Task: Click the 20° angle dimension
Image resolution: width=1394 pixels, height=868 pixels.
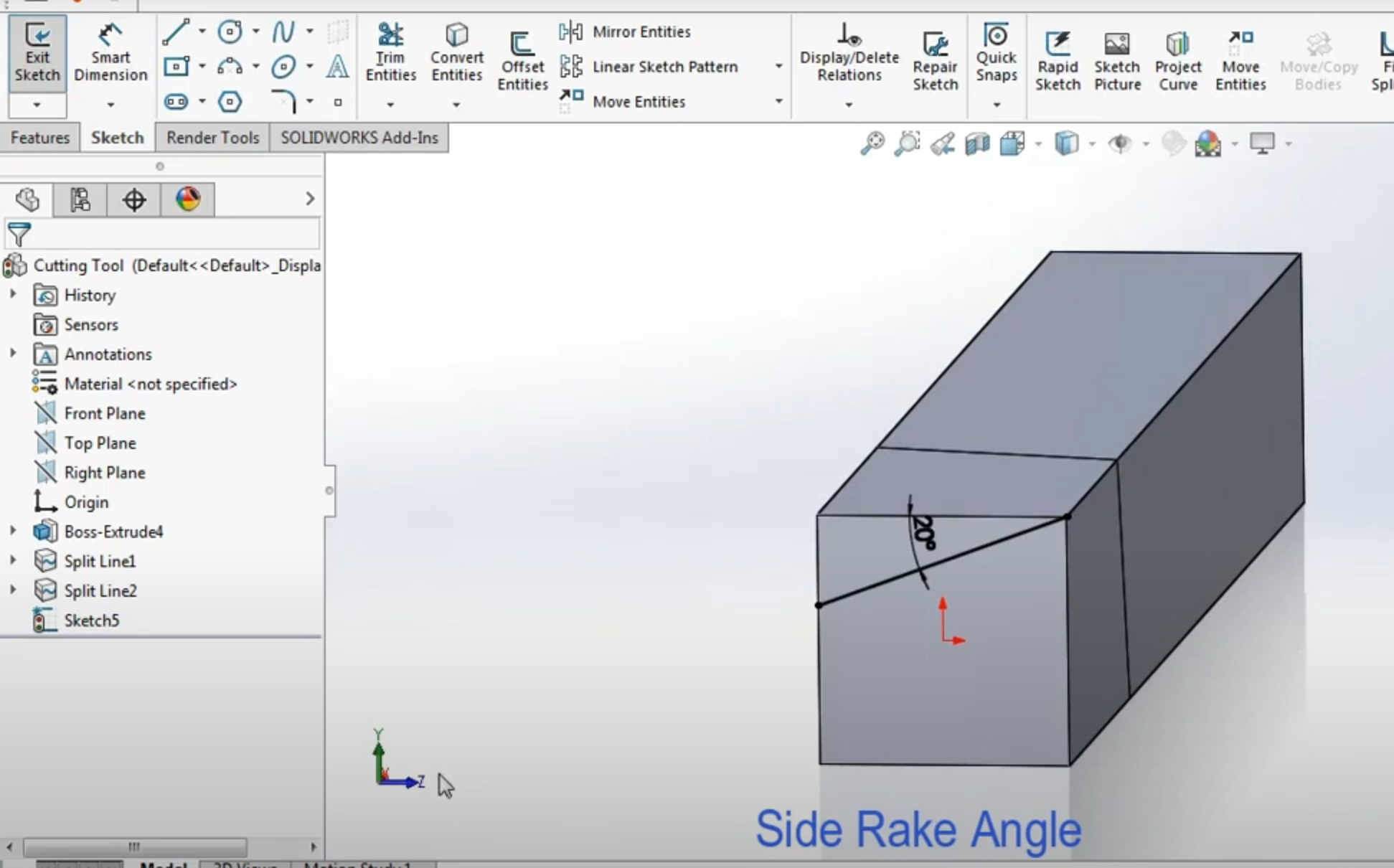Action: click(923, 533)
